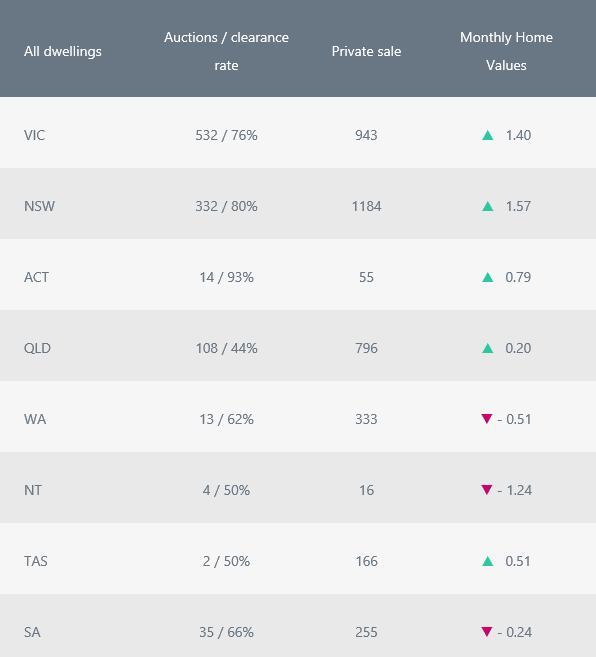
Task: Click the VIC state label
Action: pos(34,135)
